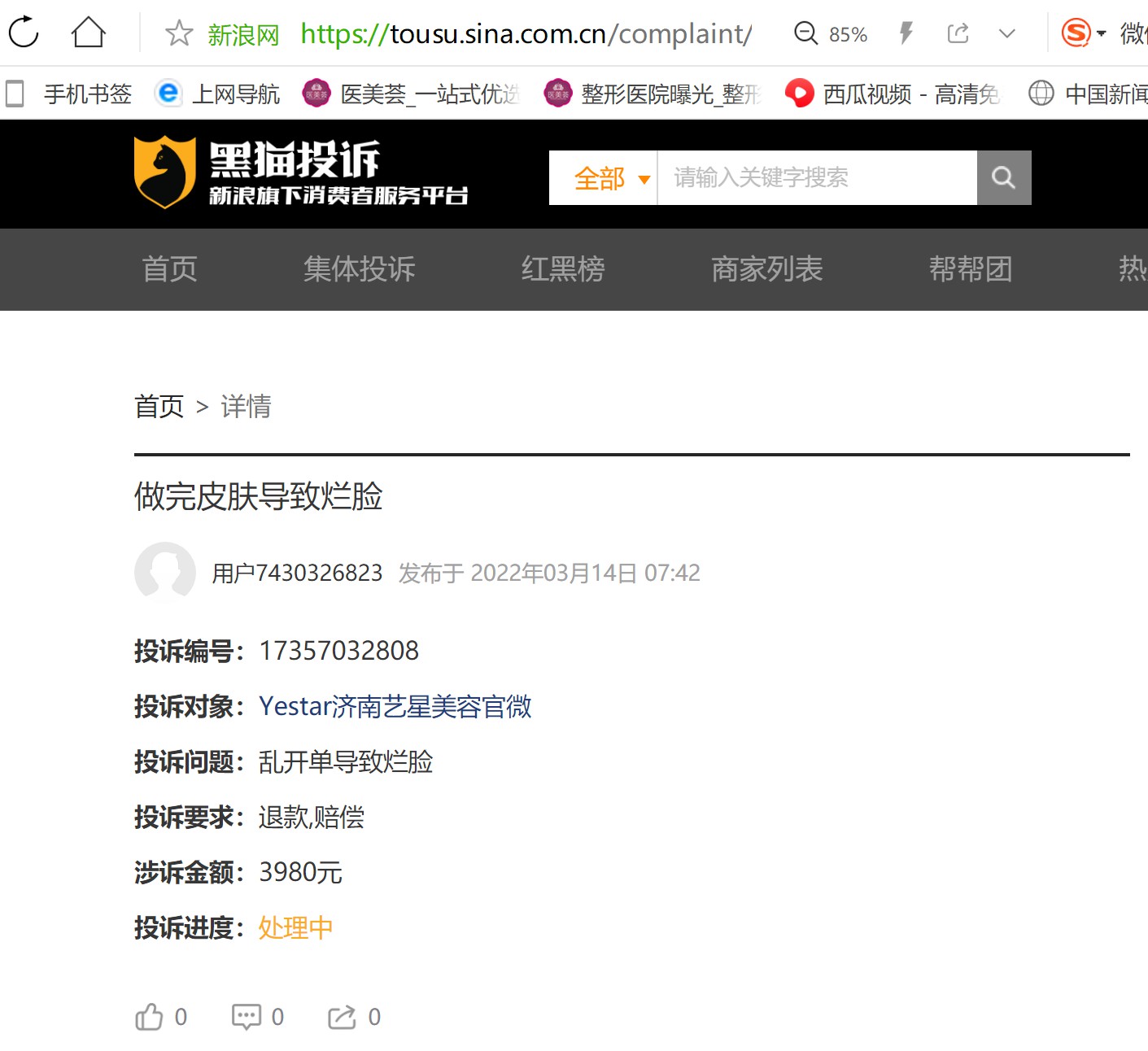Screen dimensions: 1148x1051
Task: Click the browser reload icon
Action: click(24, 33)
